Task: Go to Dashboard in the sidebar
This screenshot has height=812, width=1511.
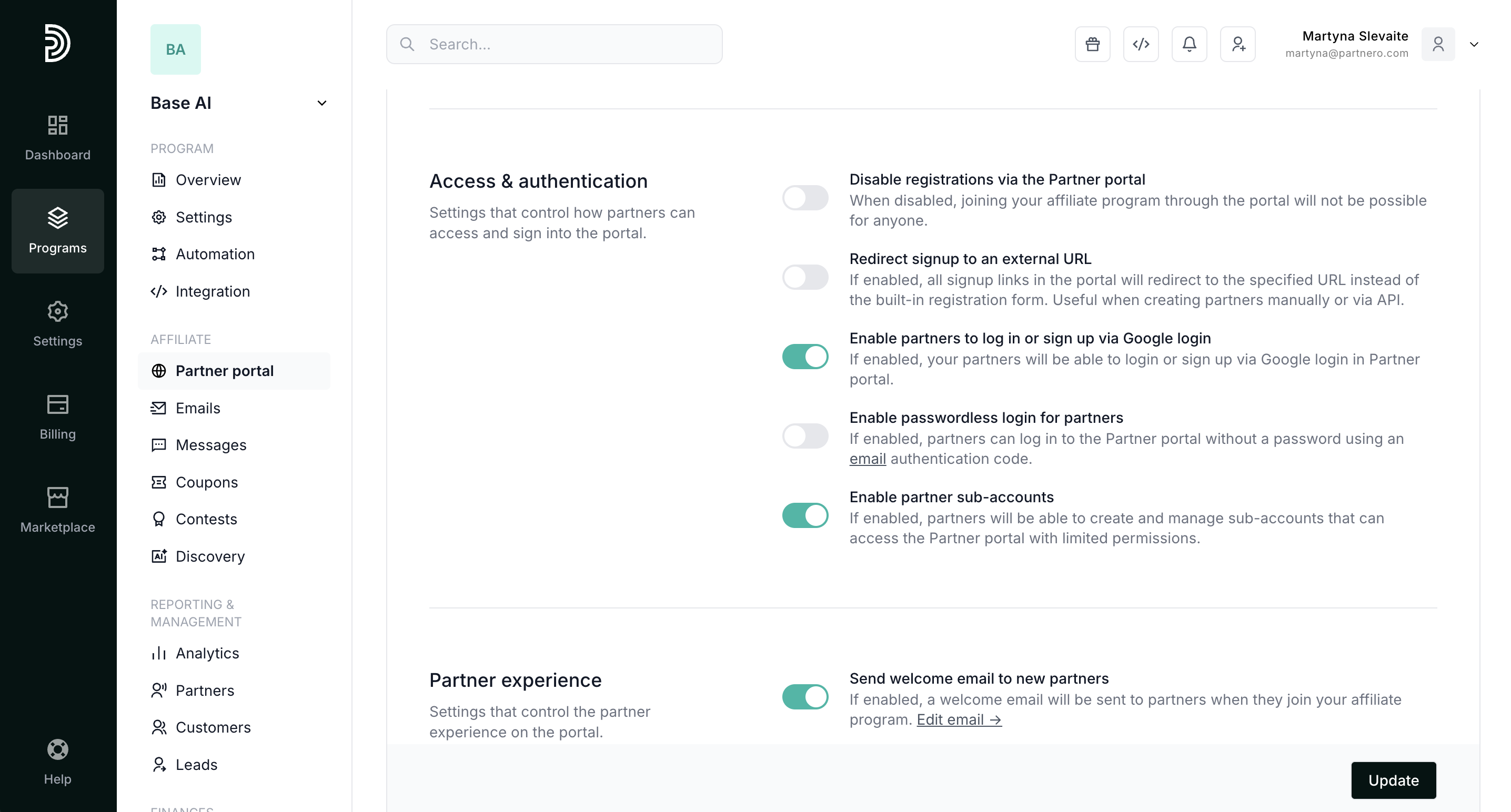Action: (x=57, y=138)
